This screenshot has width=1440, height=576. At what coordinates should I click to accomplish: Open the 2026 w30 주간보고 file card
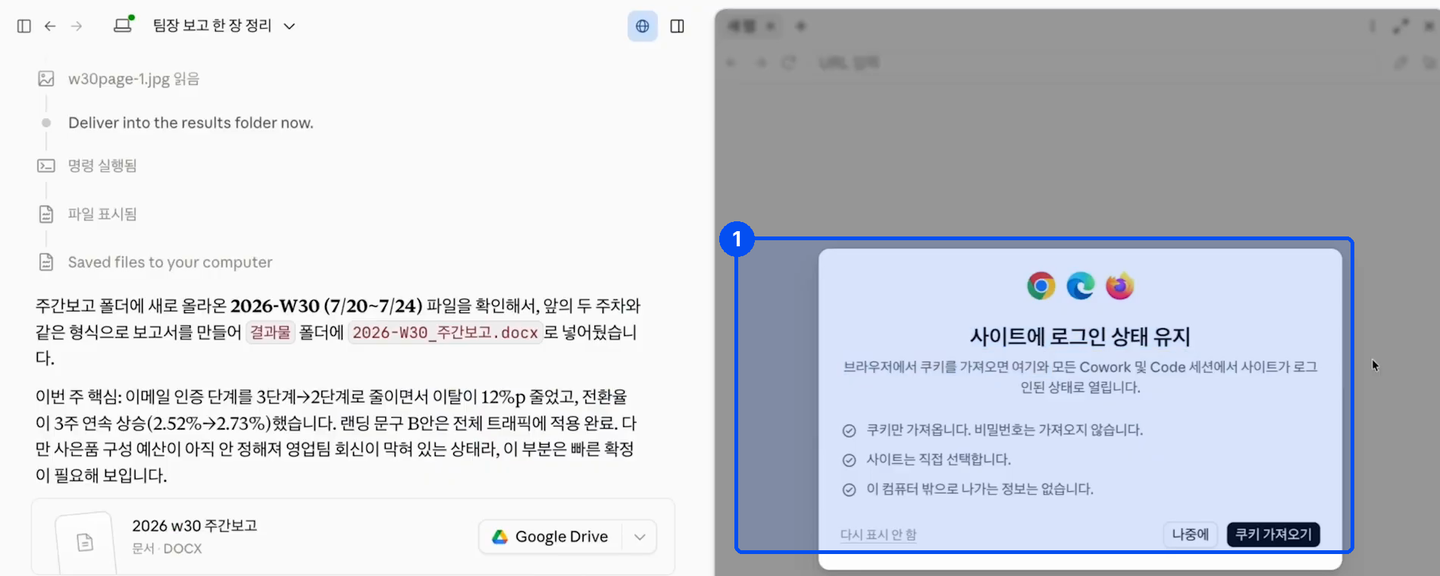tap(353, 537)
